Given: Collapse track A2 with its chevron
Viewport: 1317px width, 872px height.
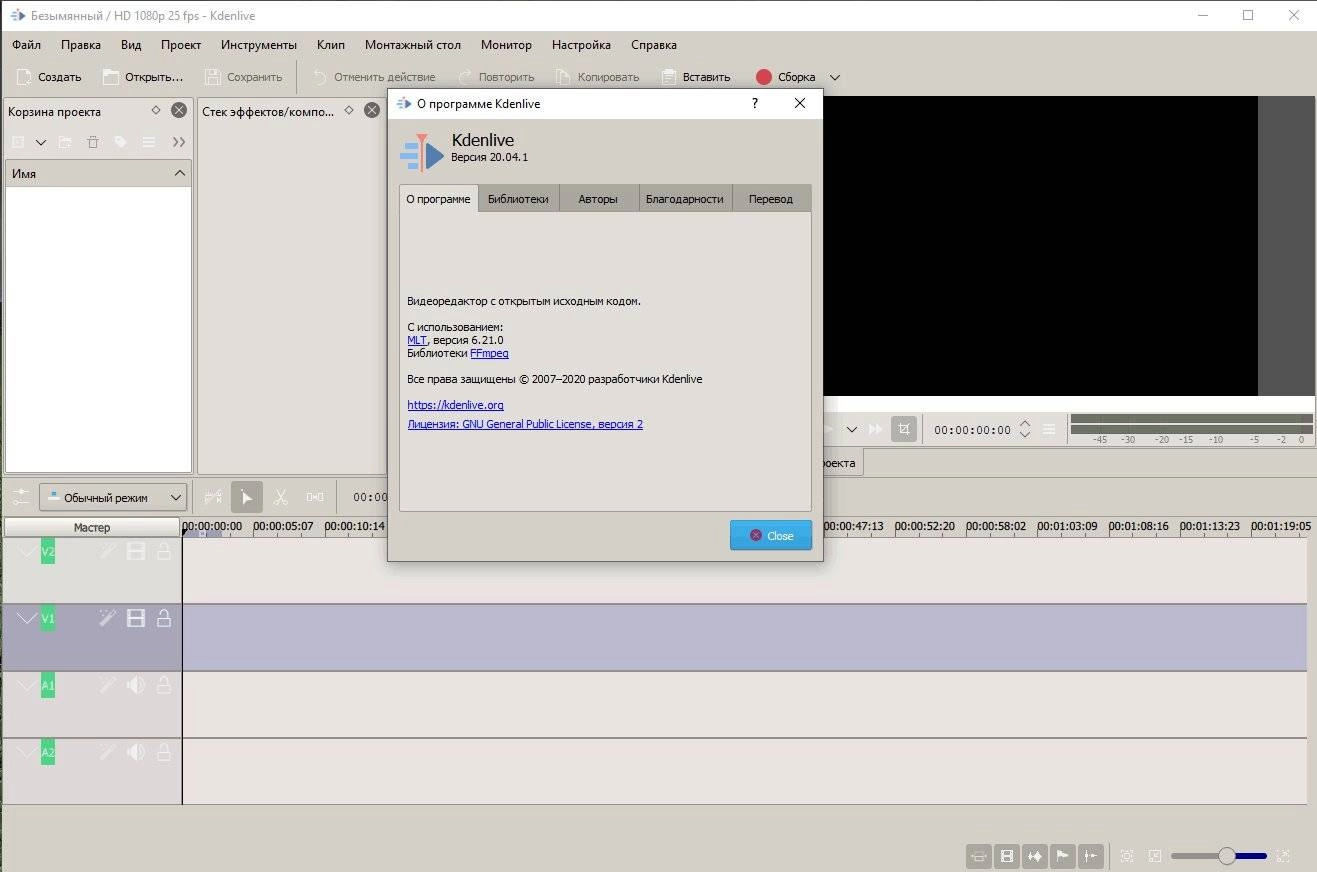Looking at the screenshot, I should click(27, 753).
